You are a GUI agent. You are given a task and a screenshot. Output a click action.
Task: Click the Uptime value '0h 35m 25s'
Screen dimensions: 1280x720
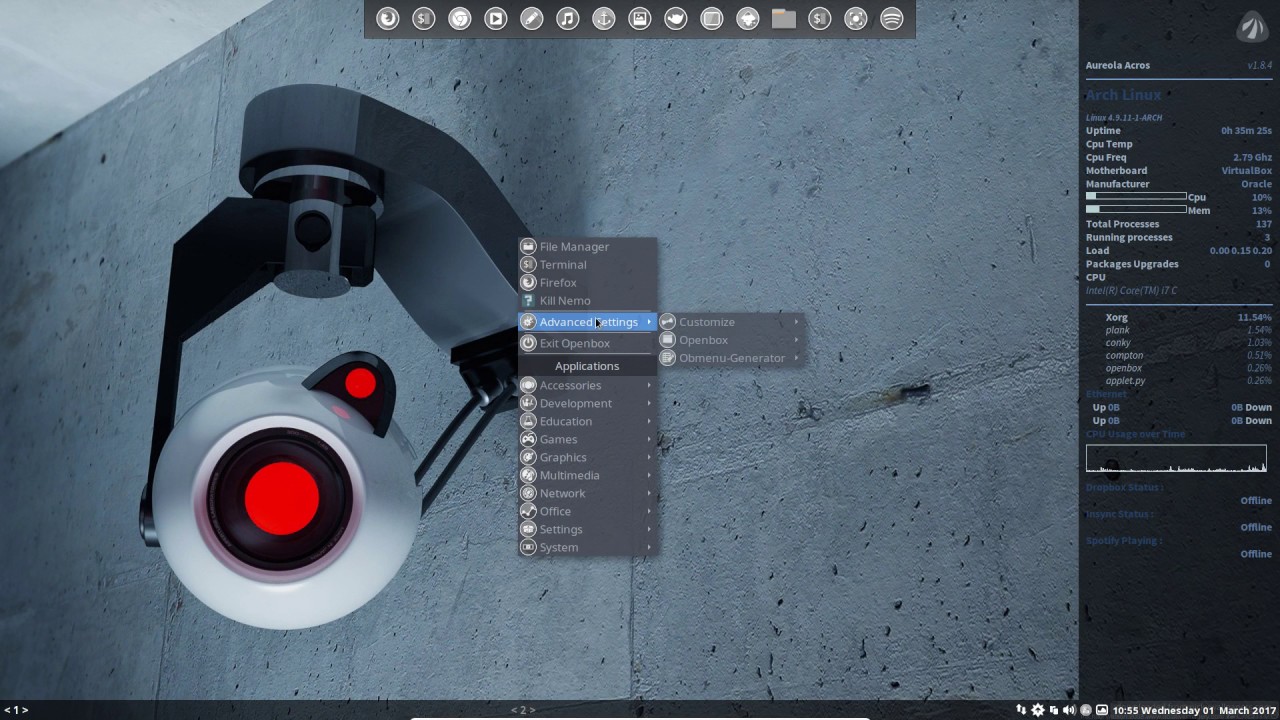tap(1246, 131)
